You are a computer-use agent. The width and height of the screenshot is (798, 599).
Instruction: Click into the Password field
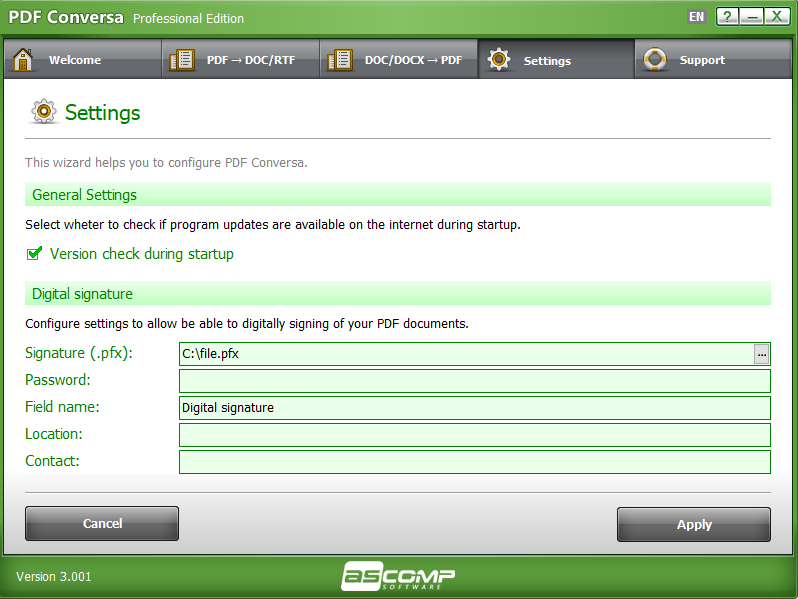point(475,381)
